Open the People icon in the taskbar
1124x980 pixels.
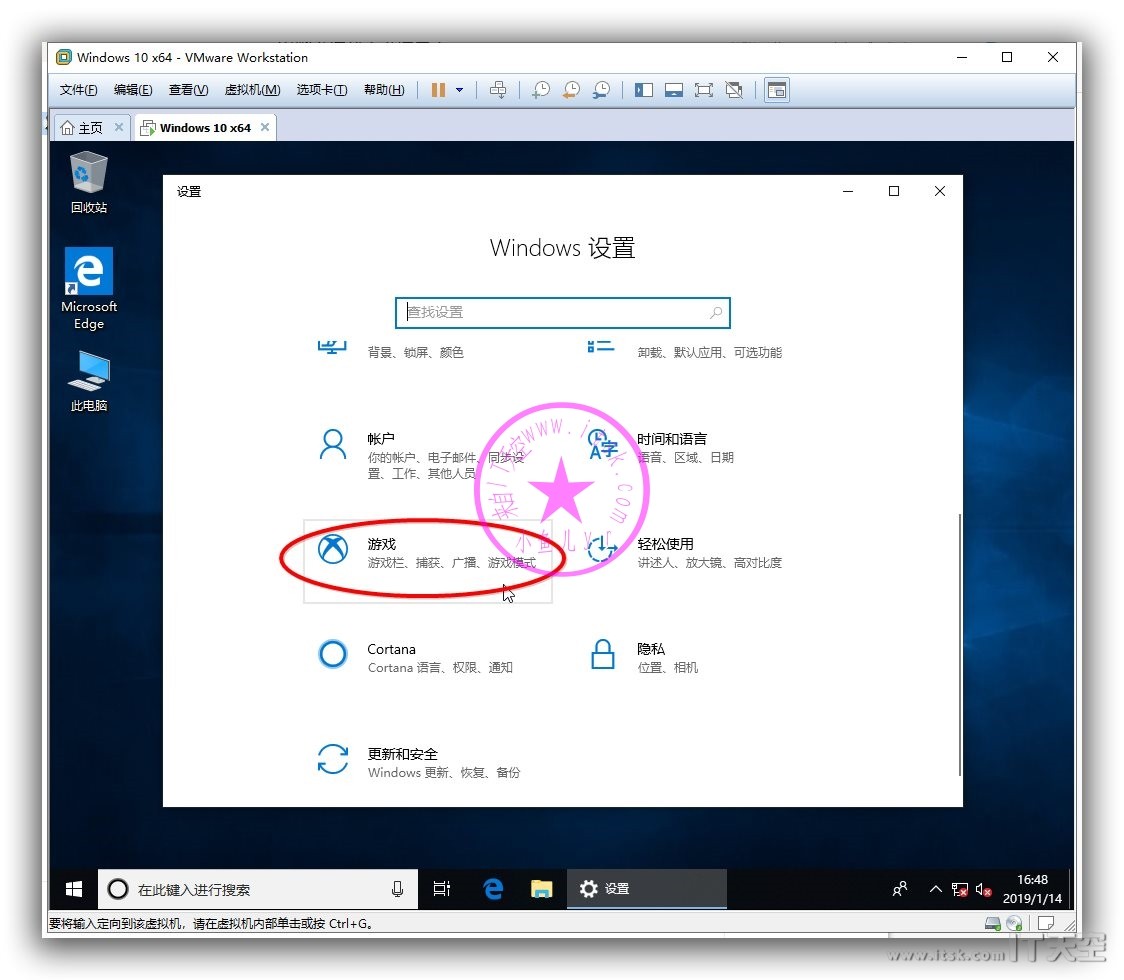[900, 889]
